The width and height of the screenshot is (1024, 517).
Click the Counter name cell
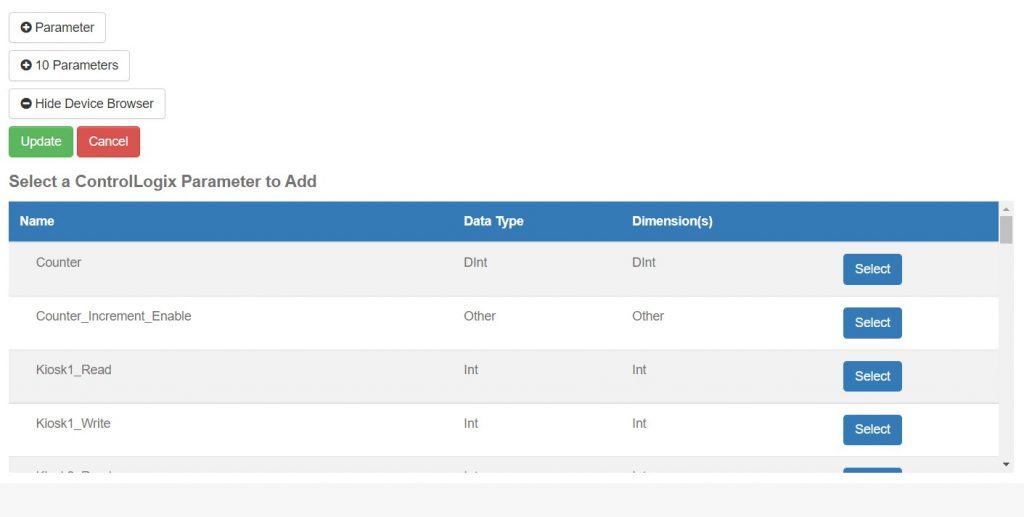[59, 262]
